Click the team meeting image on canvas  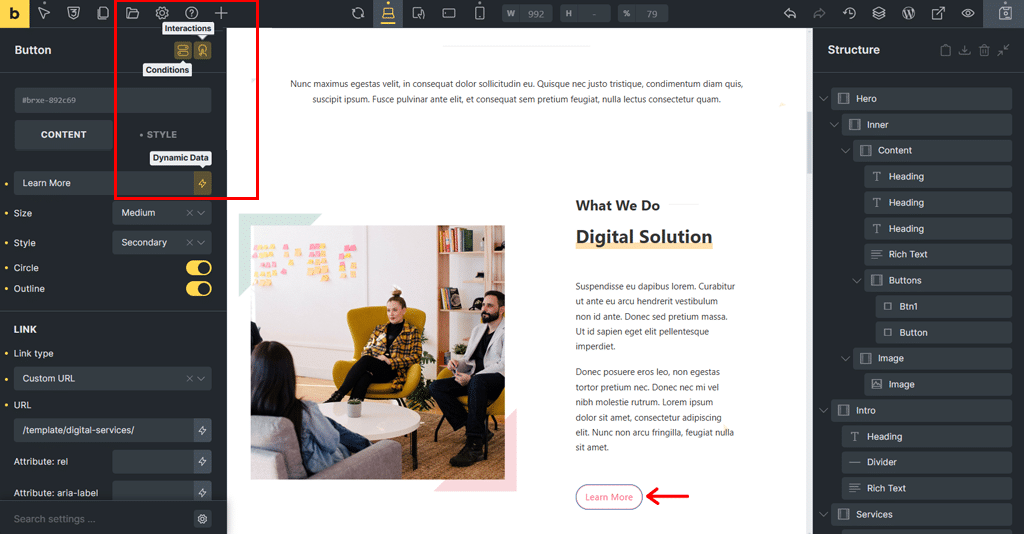coord(377,353)
